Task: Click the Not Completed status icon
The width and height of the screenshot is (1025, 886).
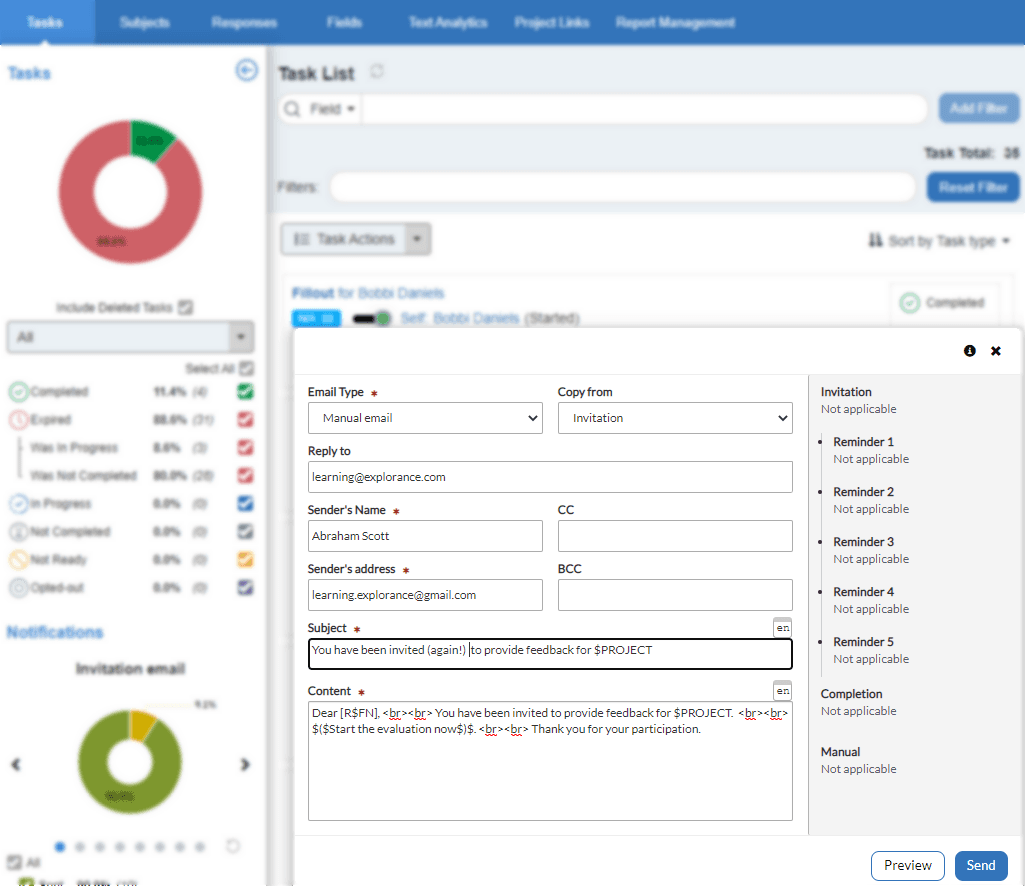Action: tap(18, 532)
